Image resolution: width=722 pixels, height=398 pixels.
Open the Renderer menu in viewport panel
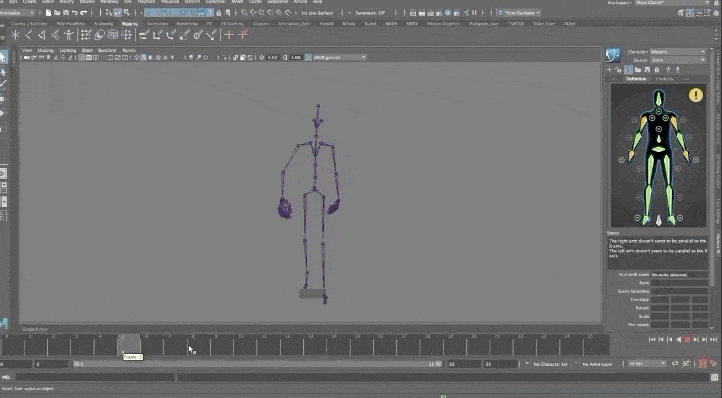click(x=107, y=50)
